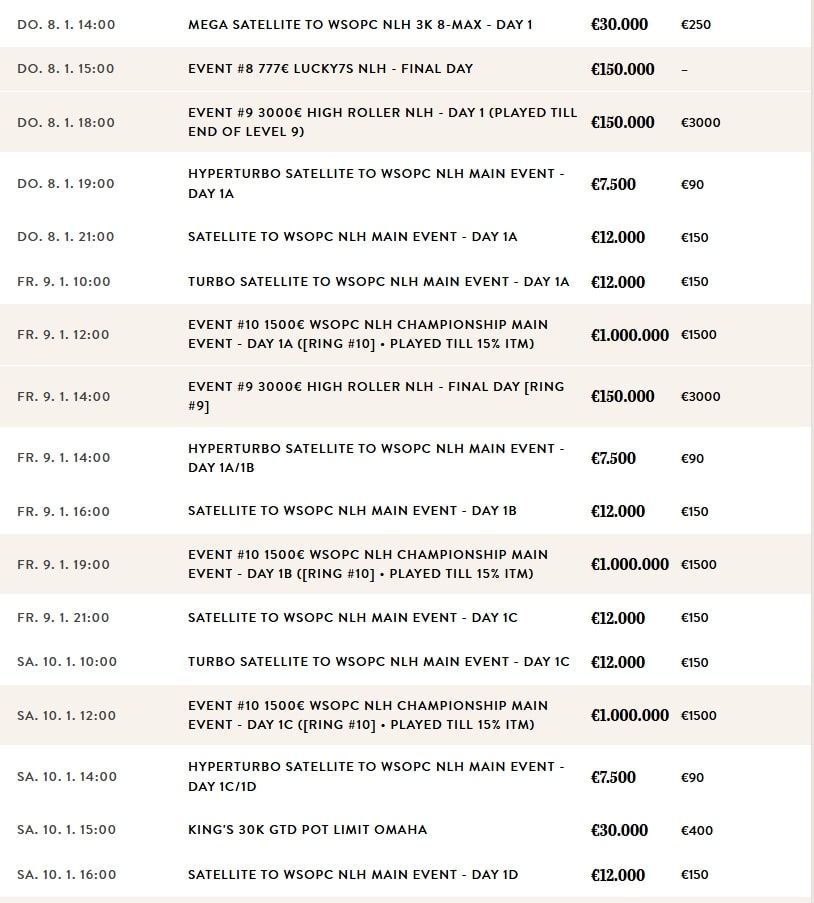Select King's 30K GTD Pot Limit Omaha
Image resolution: width=814 pixels, height=903 pixels.
tap(307, 830)
